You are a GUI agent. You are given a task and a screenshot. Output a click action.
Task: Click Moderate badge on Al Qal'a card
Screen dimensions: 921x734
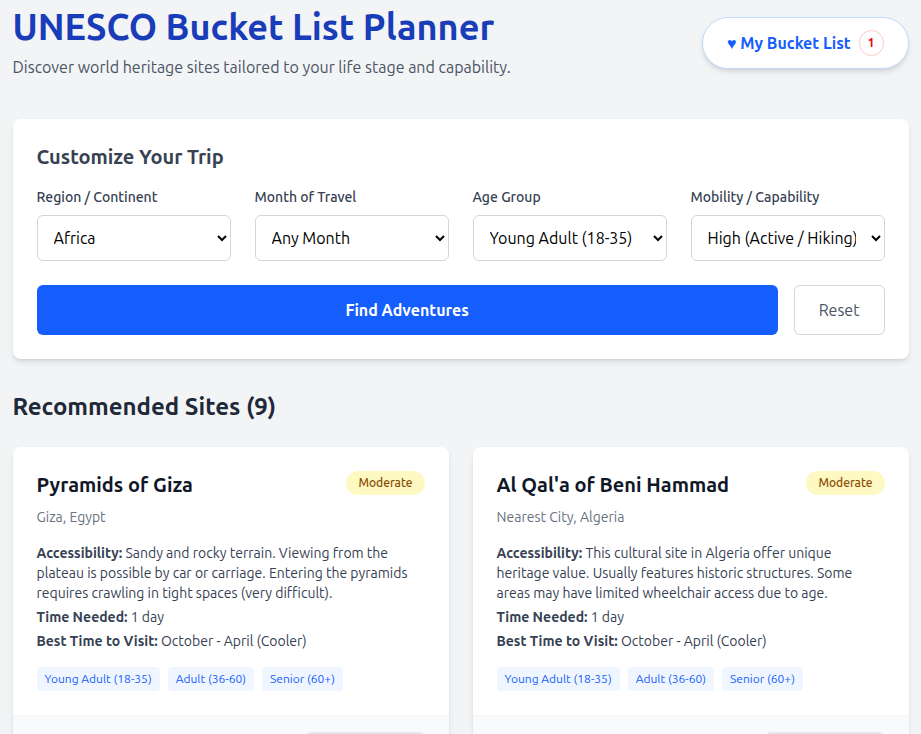tap(845, 483)
